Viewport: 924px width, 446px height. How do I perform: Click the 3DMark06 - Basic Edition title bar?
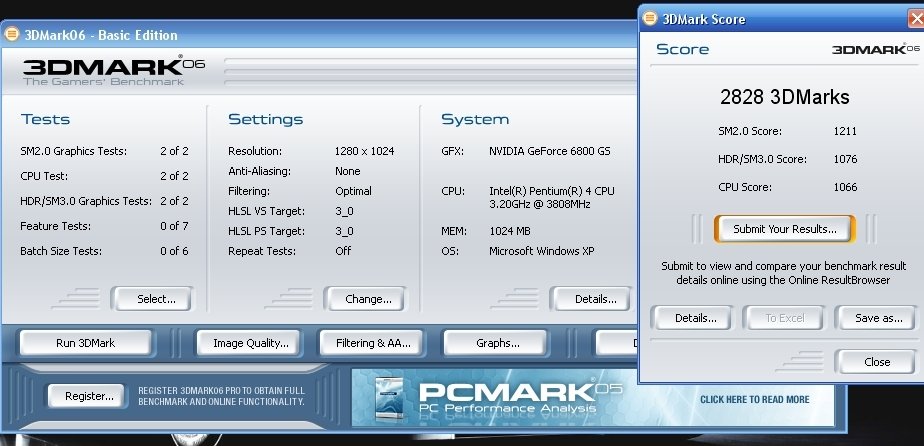tap(318, 35)
